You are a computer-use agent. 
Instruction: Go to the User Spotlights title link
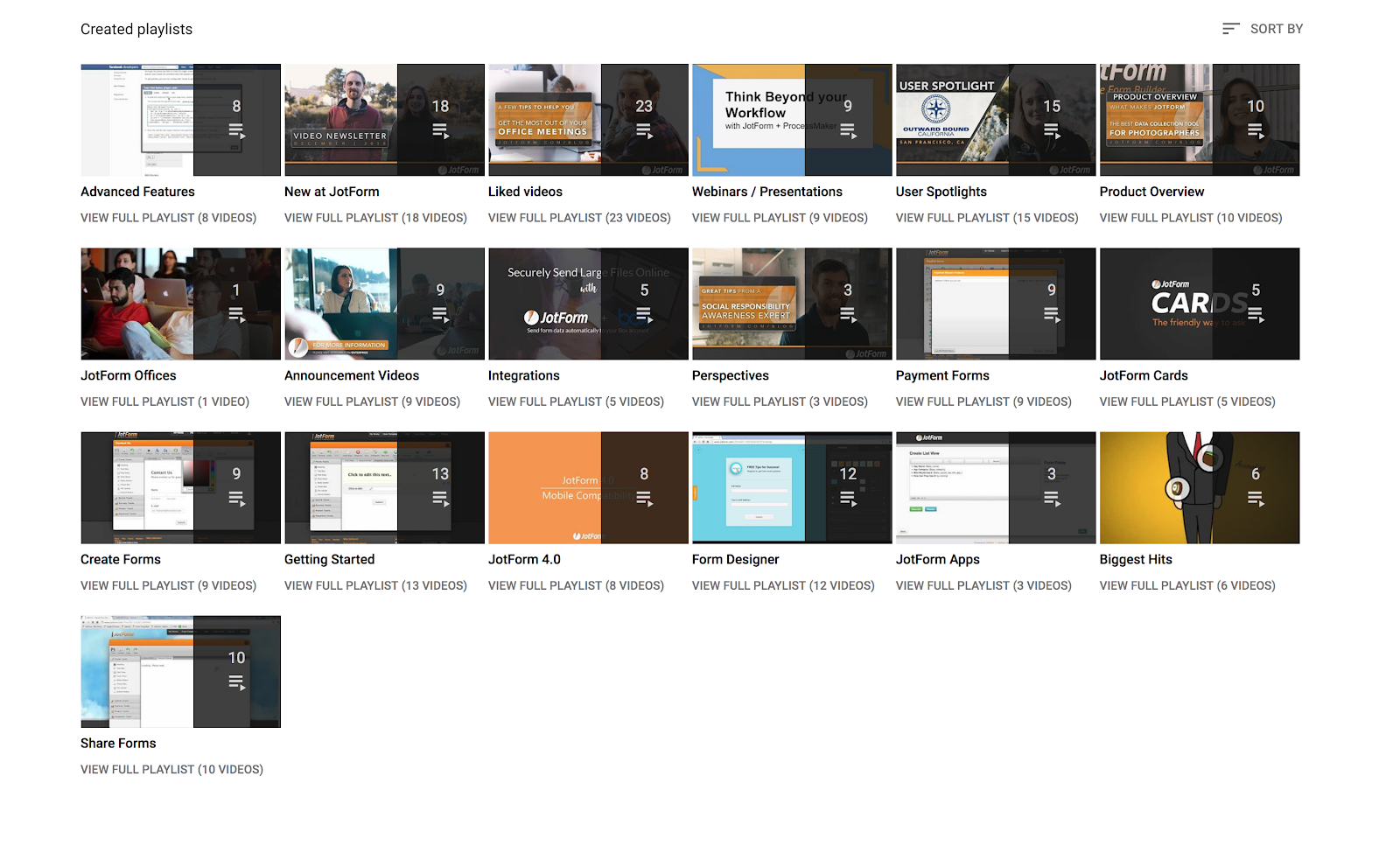(941, 192)
